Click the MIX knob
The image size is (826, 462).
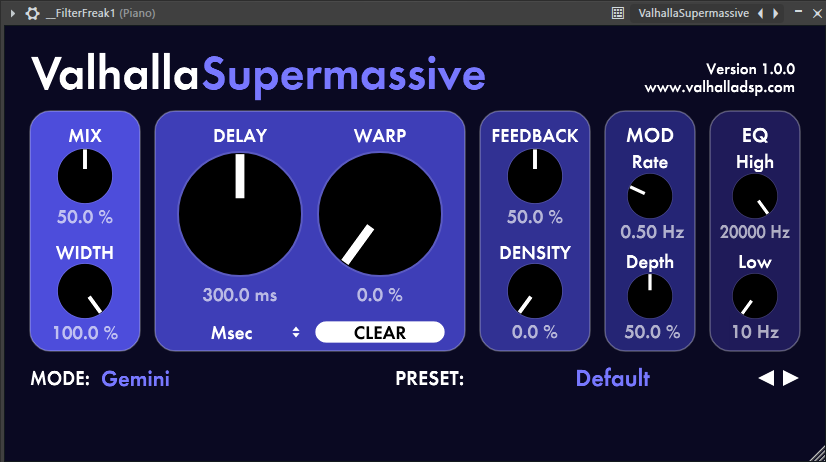86,177
